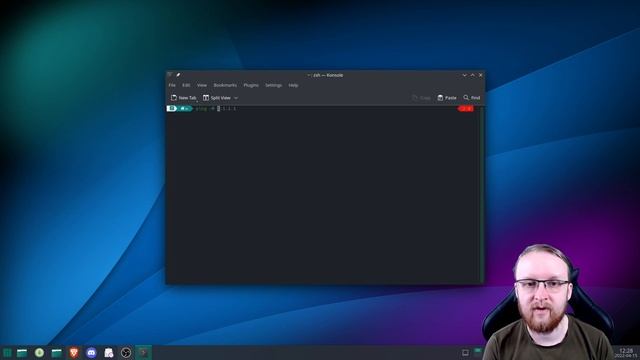Open the folder icon left of Brave
640x360 pixels.
click(56, 353)
